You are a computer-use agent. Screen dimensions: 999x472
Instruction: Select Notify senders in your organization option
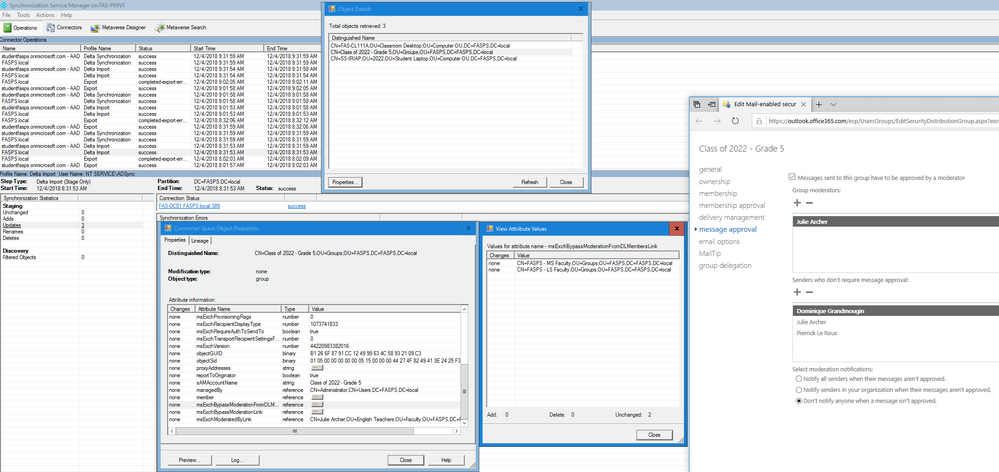point(798,389)
